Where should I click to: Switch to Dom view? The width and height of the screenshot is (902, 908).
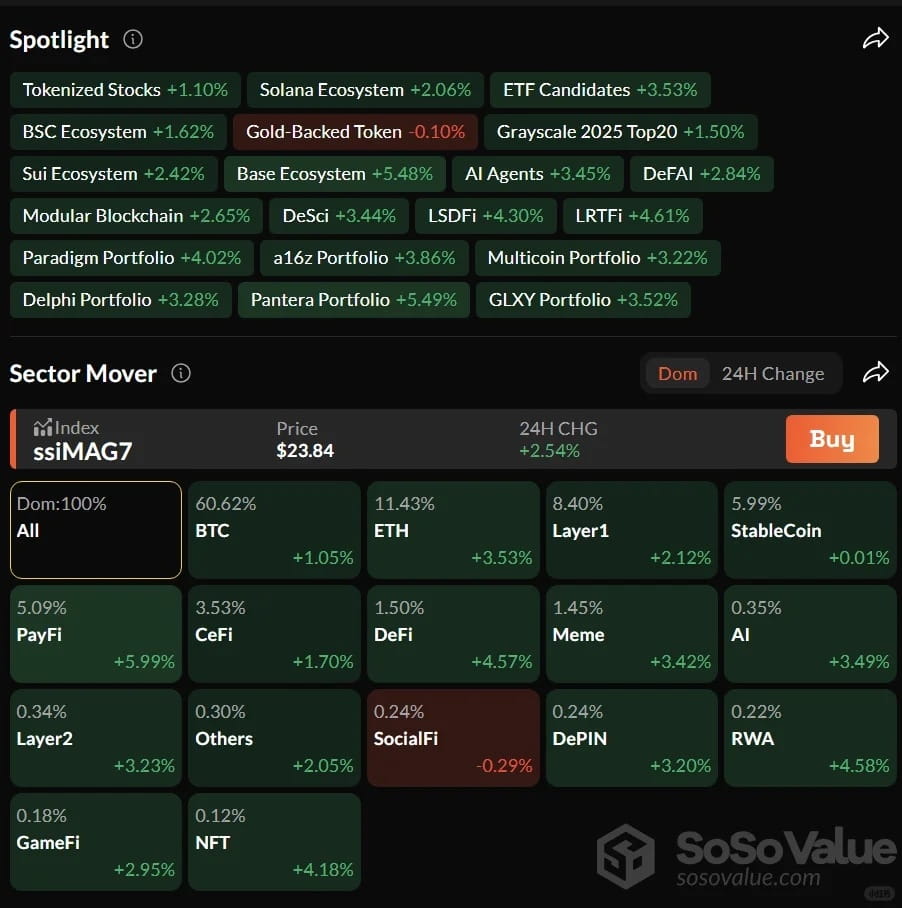[x=677, y=374]
